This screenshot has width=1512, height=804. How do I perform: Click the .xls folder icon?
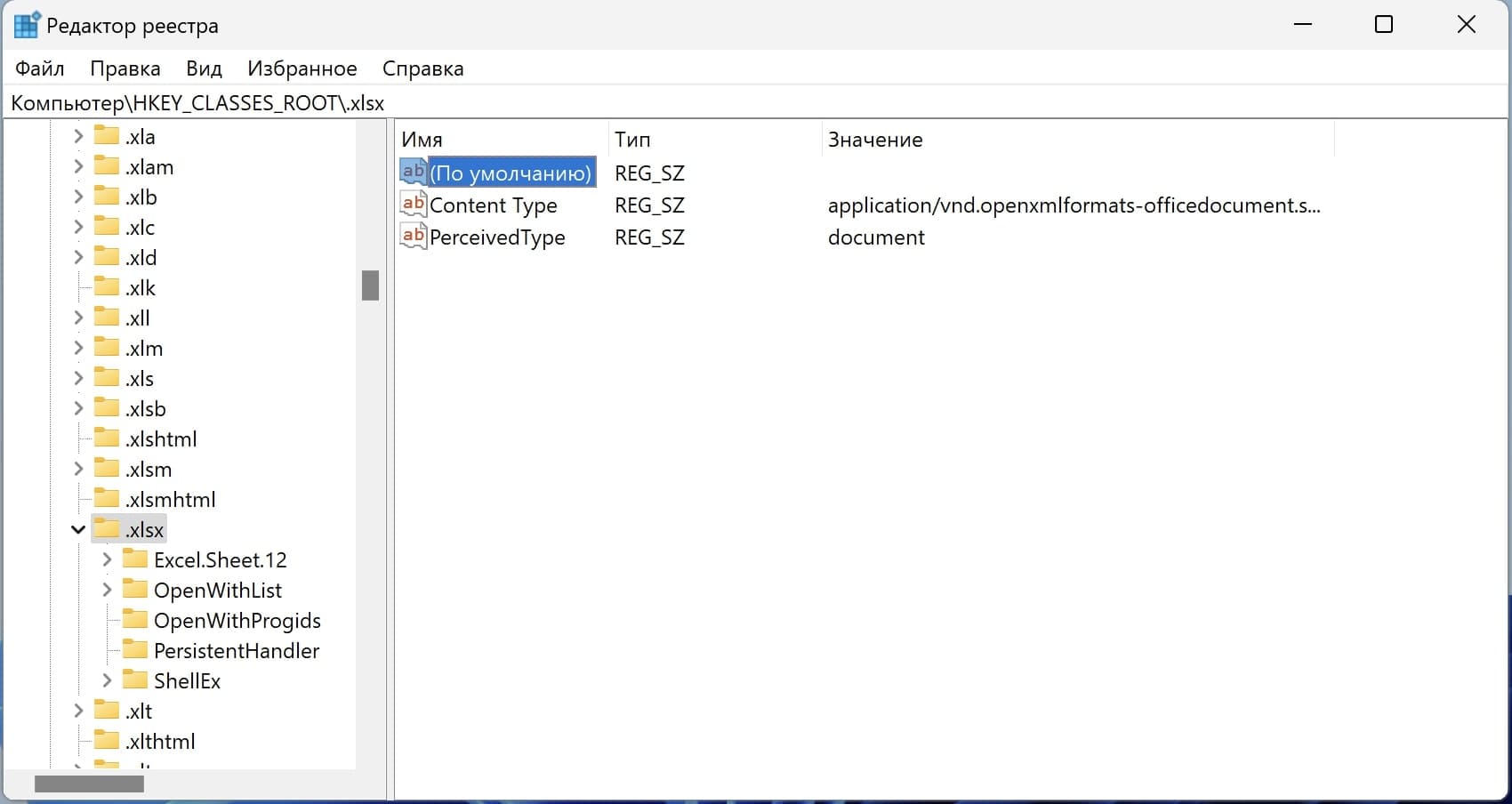(x=107, y=377)
